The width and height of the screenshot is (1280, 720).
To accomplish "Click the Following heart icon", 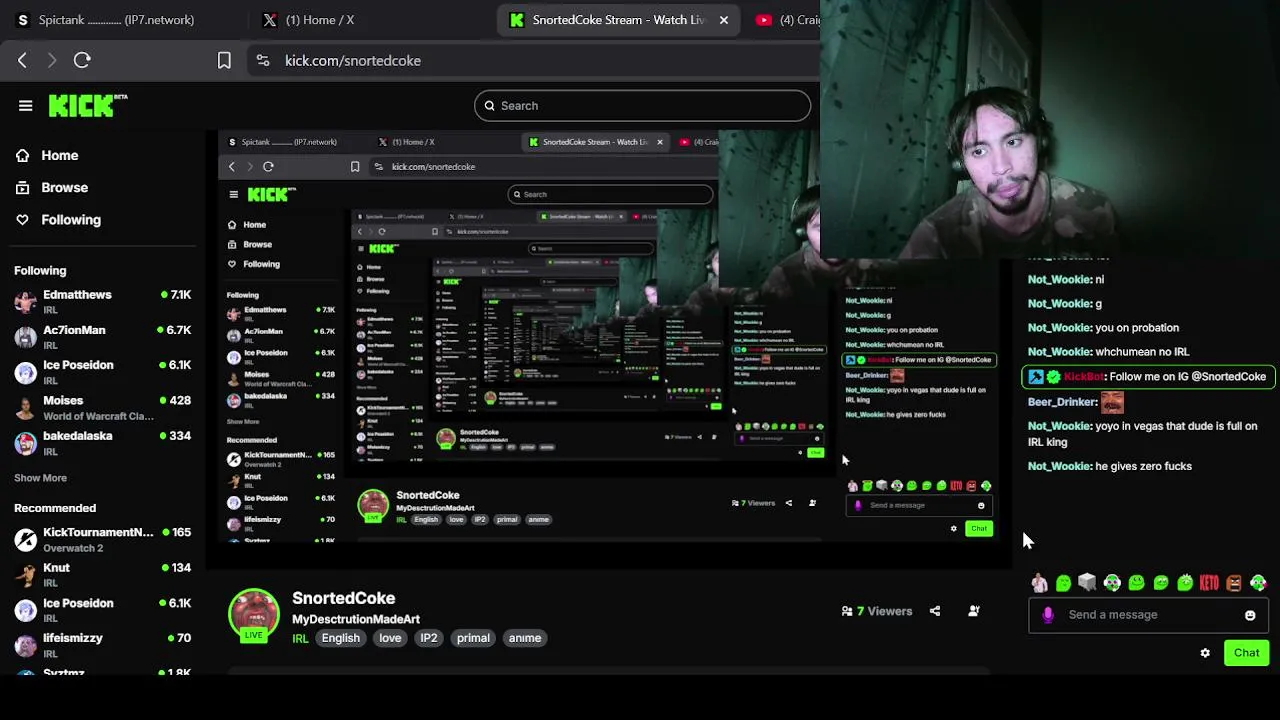I will pos(23,219).
